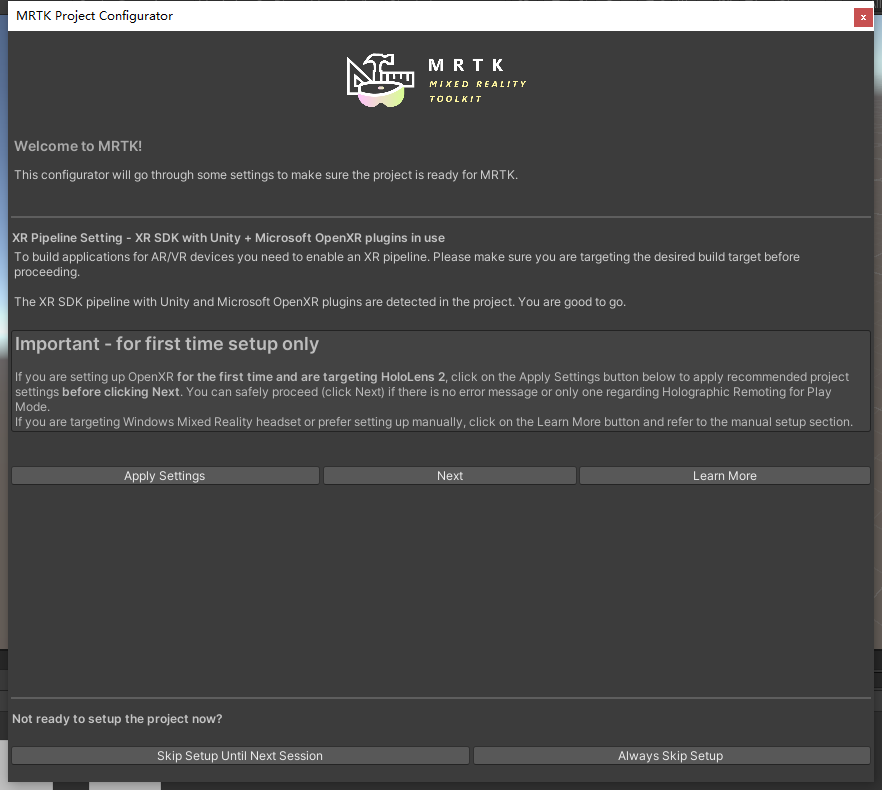This screenshot has width=882, height=790.
Task: Click the Apply Settings button
Action: [165, 475]
